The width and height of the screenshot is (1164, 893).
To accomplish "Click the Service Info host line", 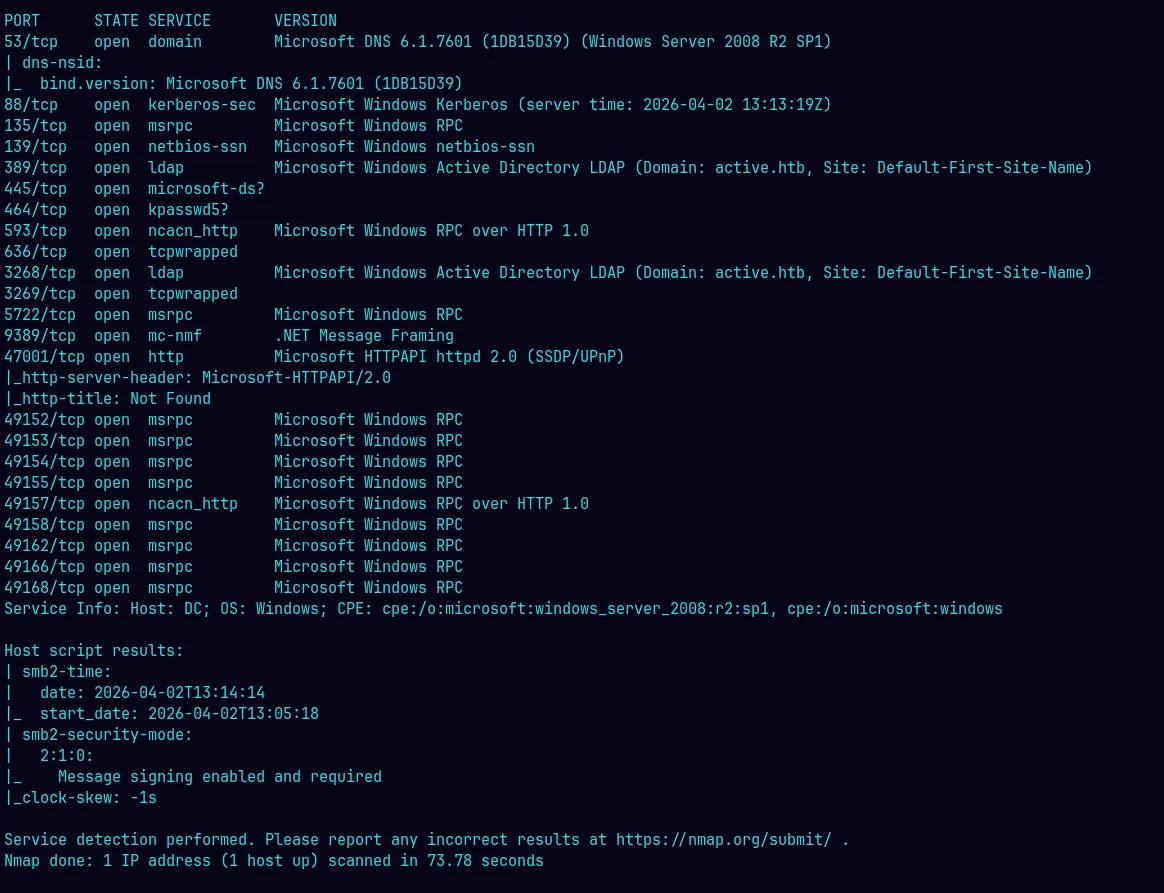I will (503, 609).
